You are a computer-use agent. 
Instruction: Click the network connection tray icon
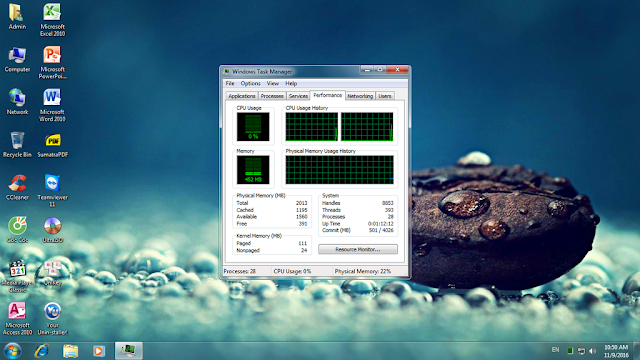(x=582, y=351)
